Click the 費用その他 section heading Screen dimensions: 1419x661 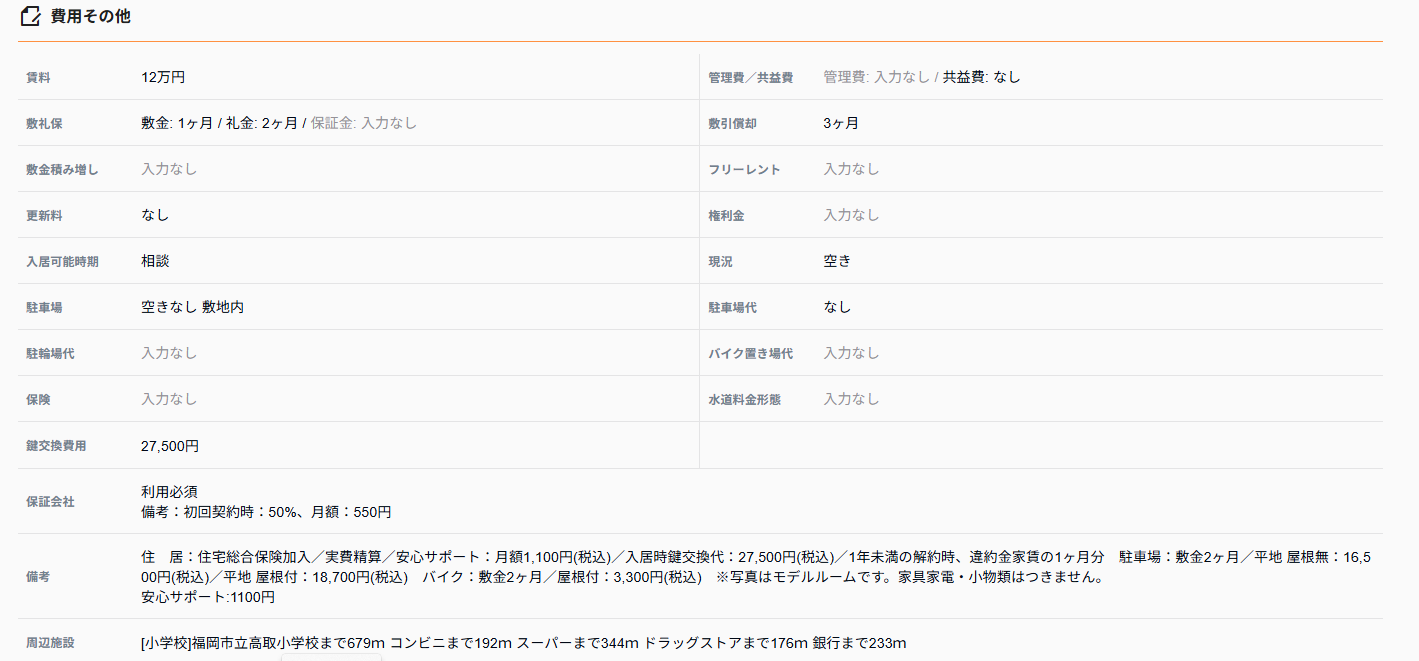pos(90,16)
